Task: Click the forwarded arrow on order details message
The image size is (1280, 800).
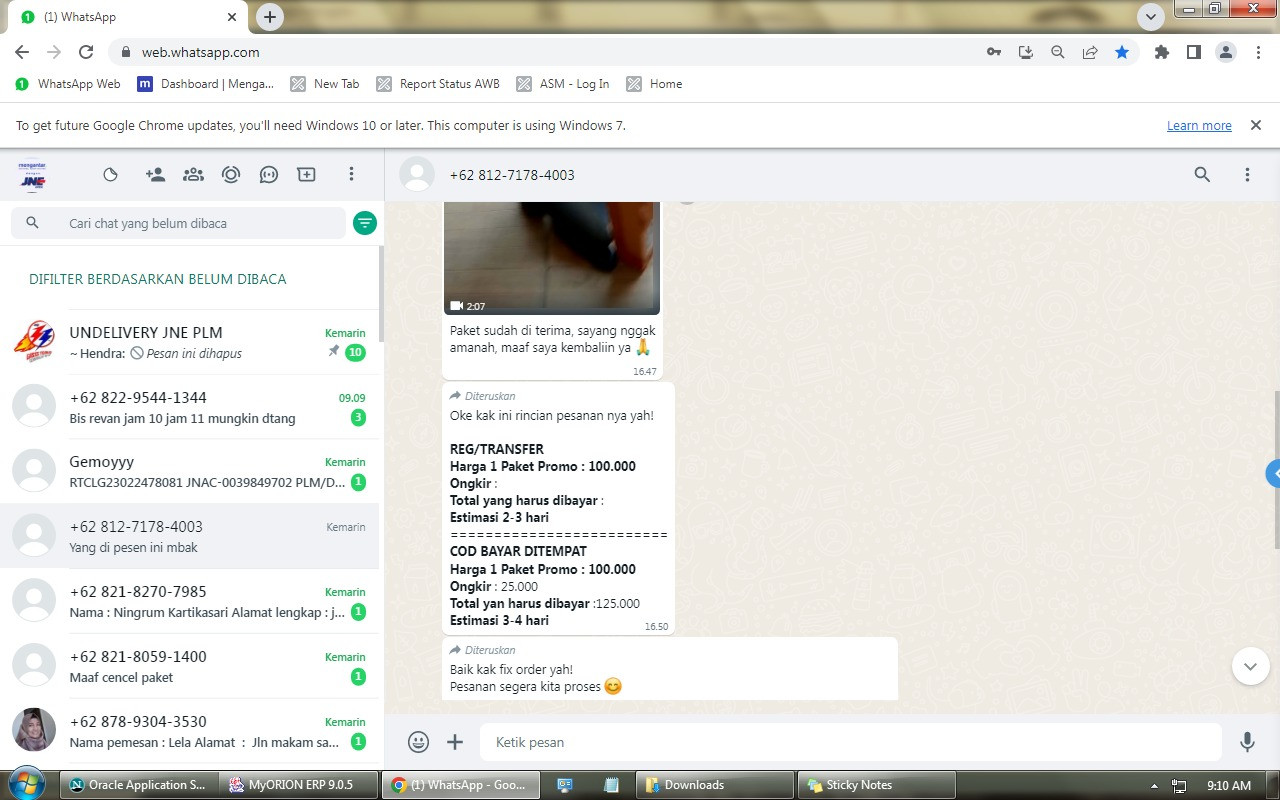Action: click(x=455, y=396)
